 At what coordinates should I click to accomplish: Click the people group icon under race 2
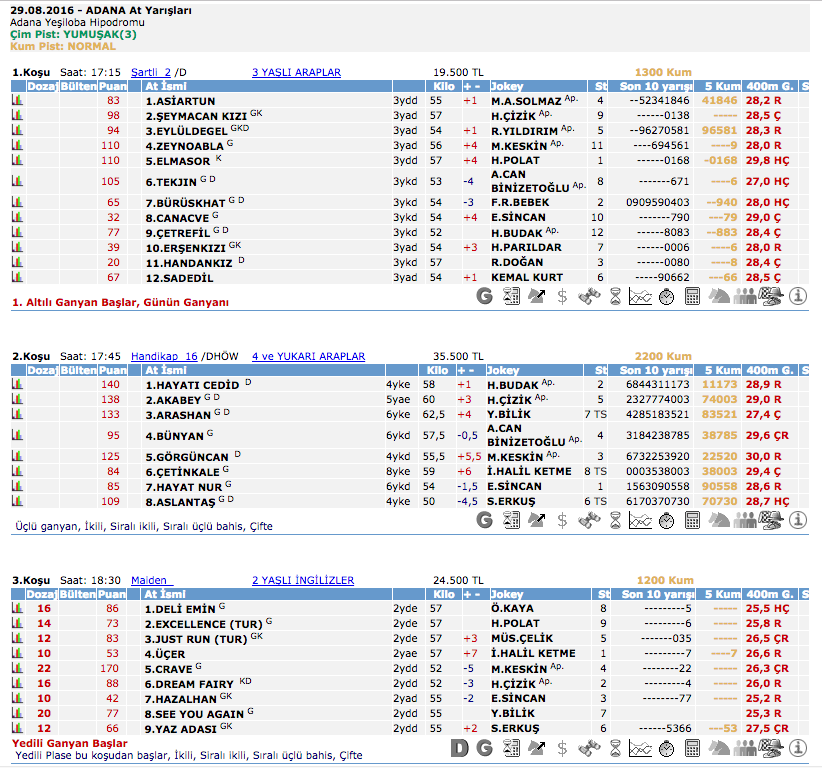(x=745, y=520)
